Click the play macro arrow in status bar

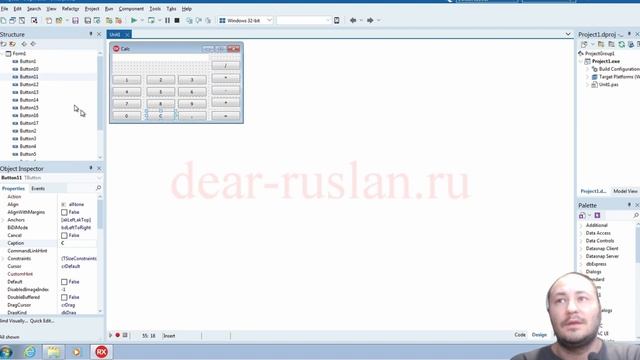(110, 335)
